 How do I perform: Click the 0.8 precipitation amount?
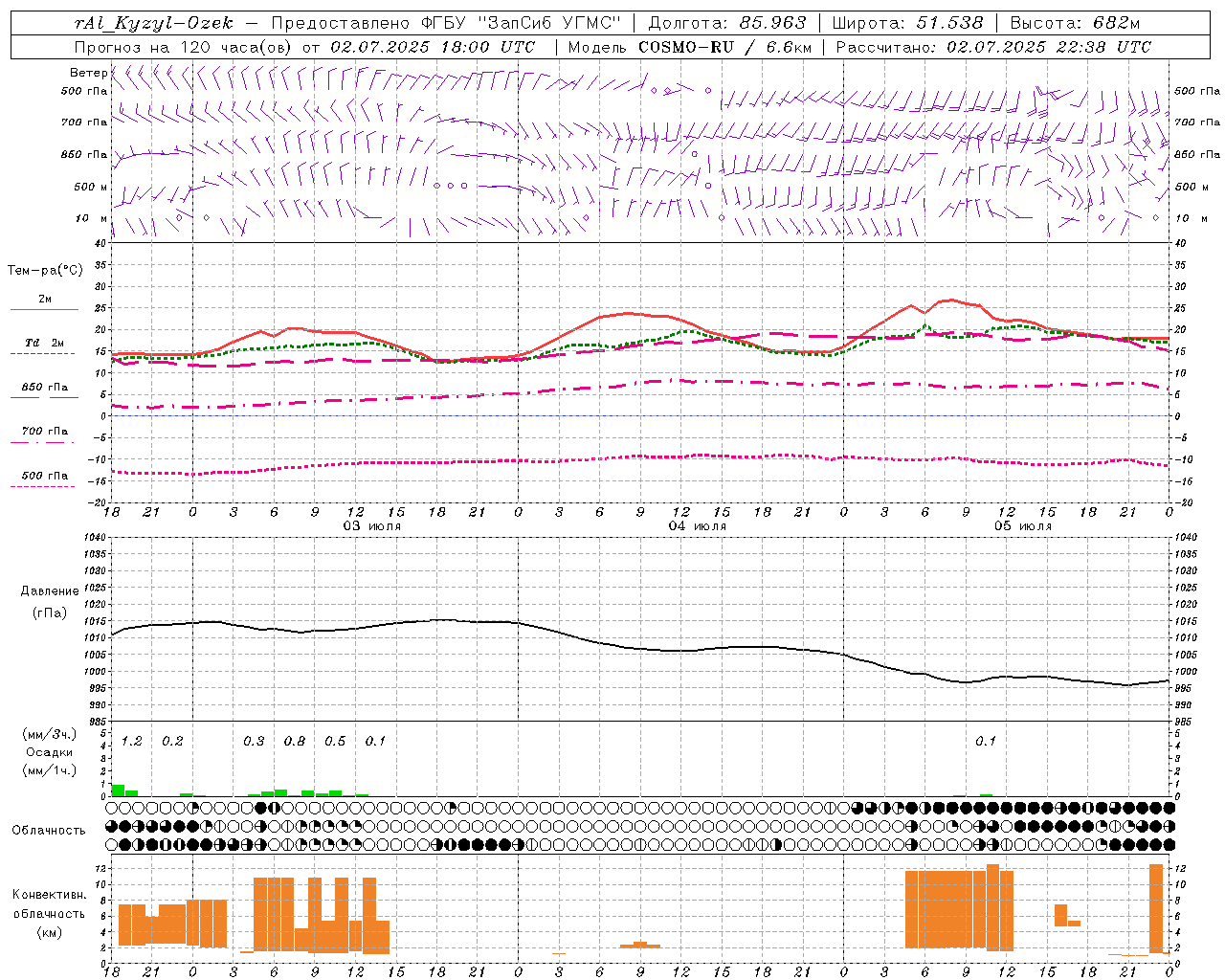(295, 742)
